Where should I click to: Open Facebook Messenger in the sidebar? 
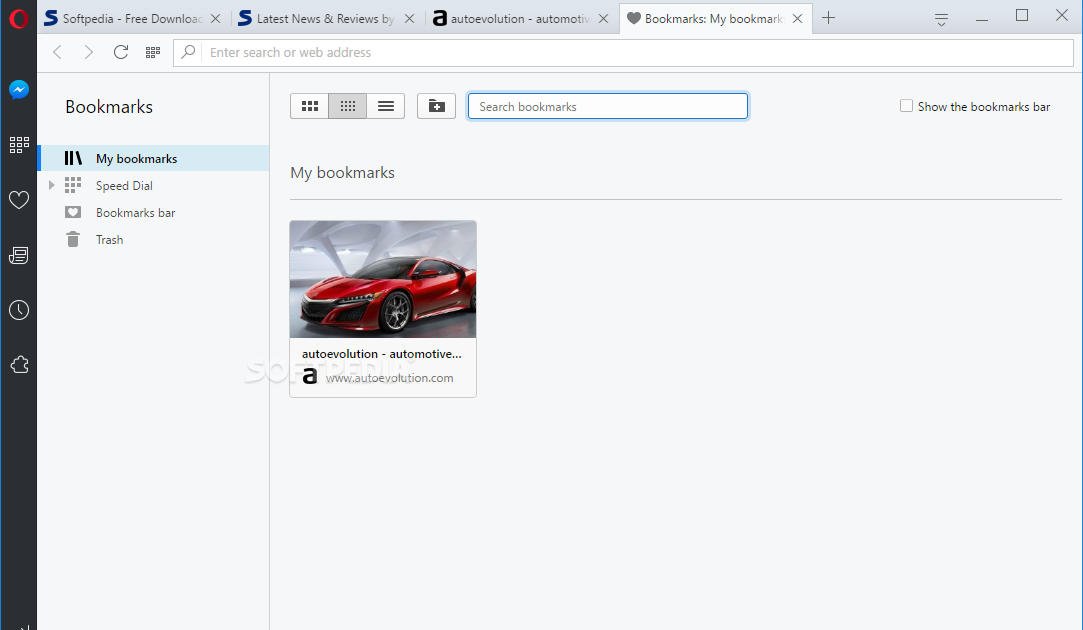19,90
